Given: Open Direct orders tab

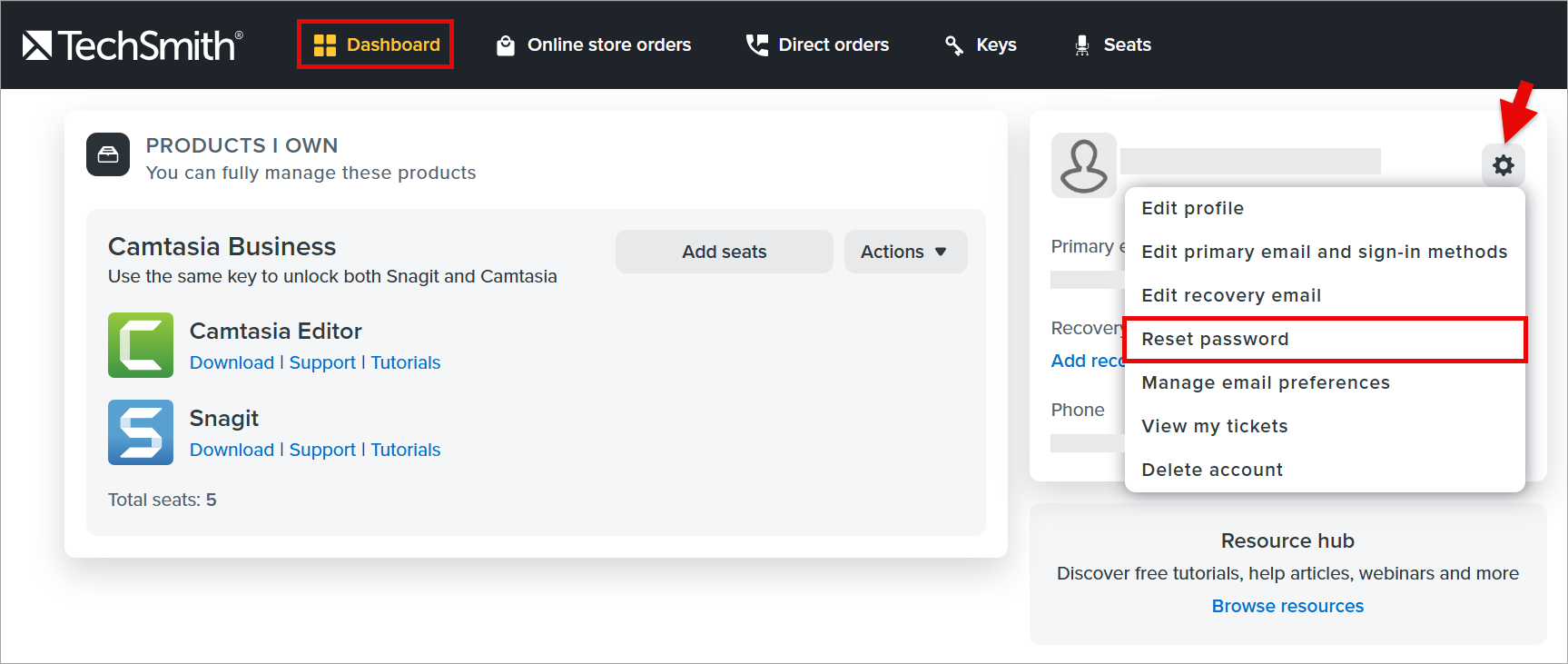Looking at the screenshot, I should click(817, 45).
